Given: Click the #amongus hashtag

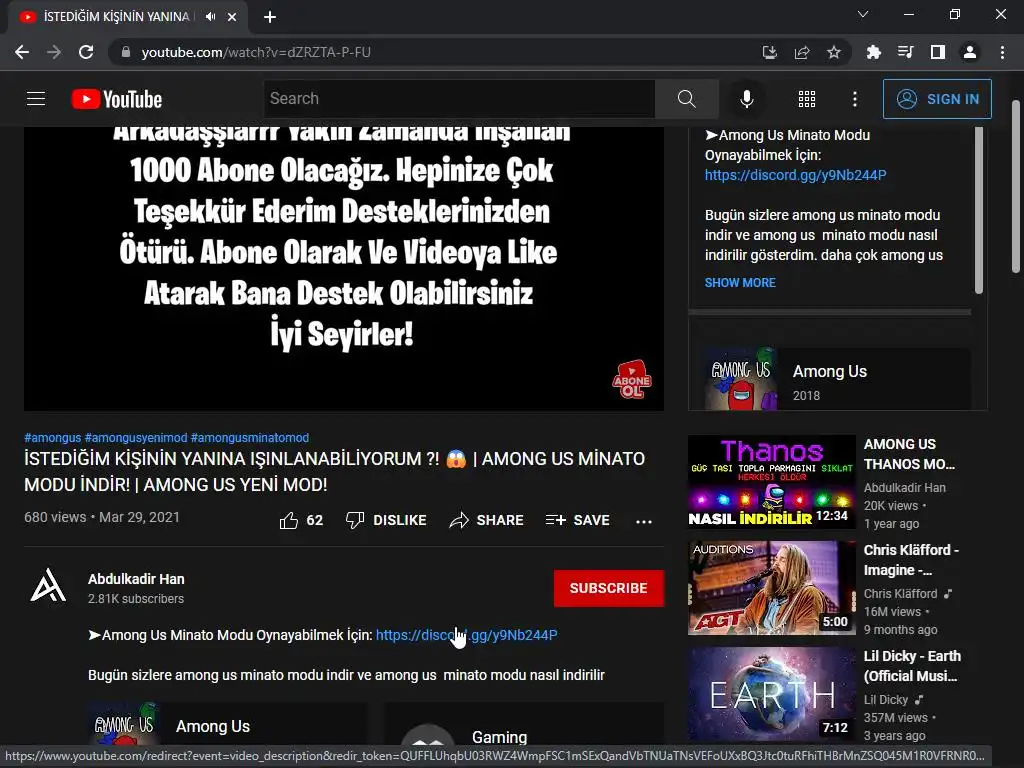Looking at the screenshot, I should [x=52, y=438].
